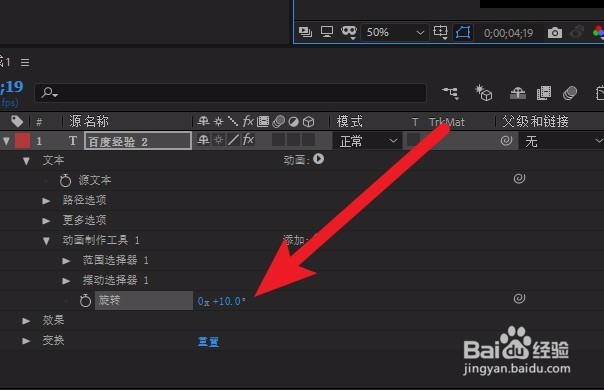Viewport: 604px width, 390px height.
Task: Toggle the 源文本 stopwatch
Action: point(65,180)
